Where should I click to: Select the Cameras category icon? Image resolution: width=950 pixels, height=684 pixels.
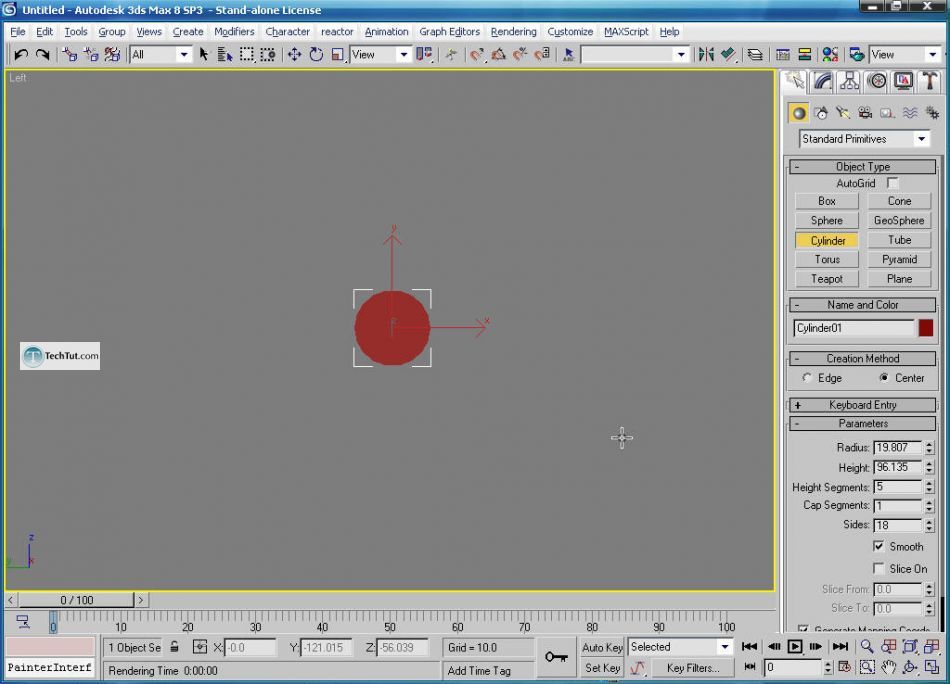pyautogui.click(x=865, y=113)
